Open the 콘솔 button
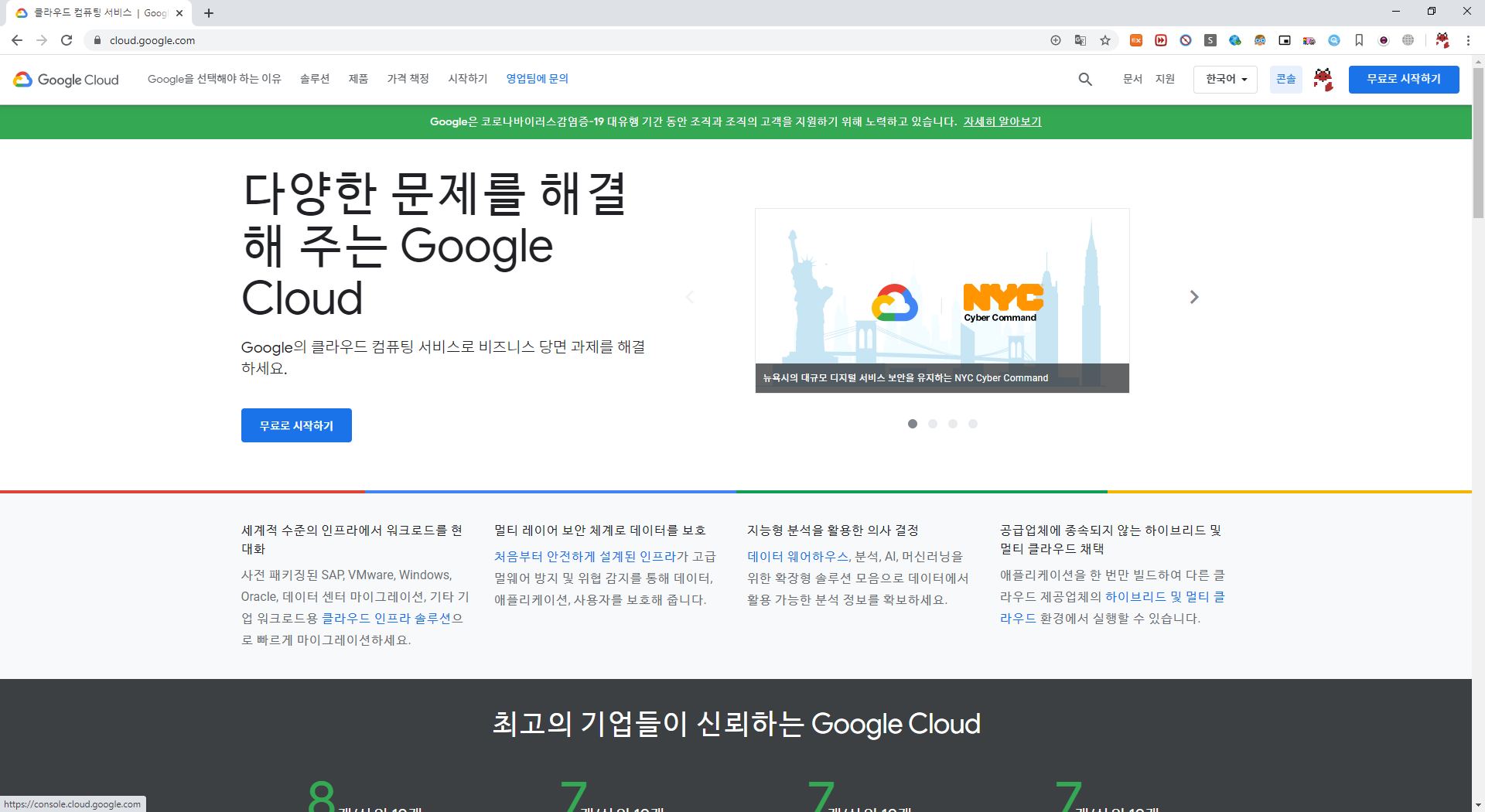The width and height of the screenshot is (1485, 812). pos(1285,79)
